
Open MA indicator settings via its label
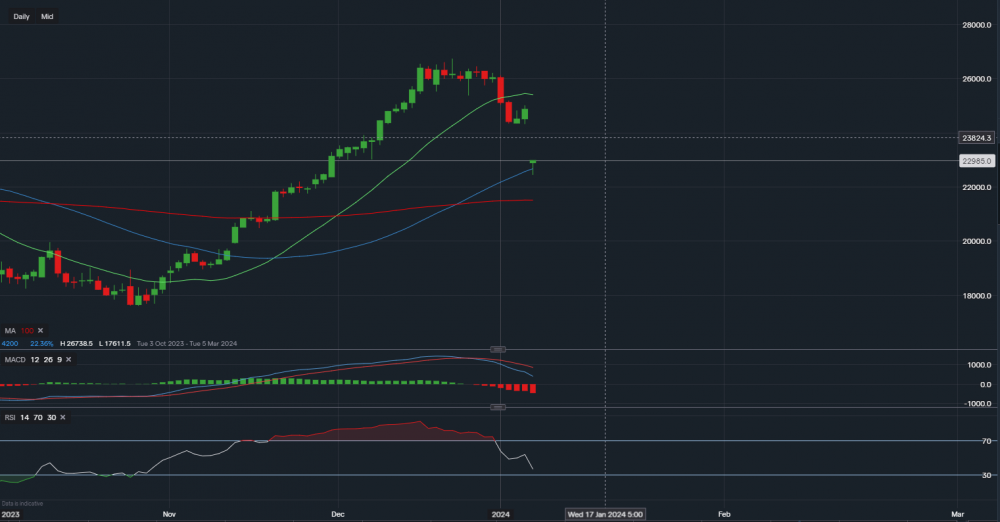click(9, 330)
